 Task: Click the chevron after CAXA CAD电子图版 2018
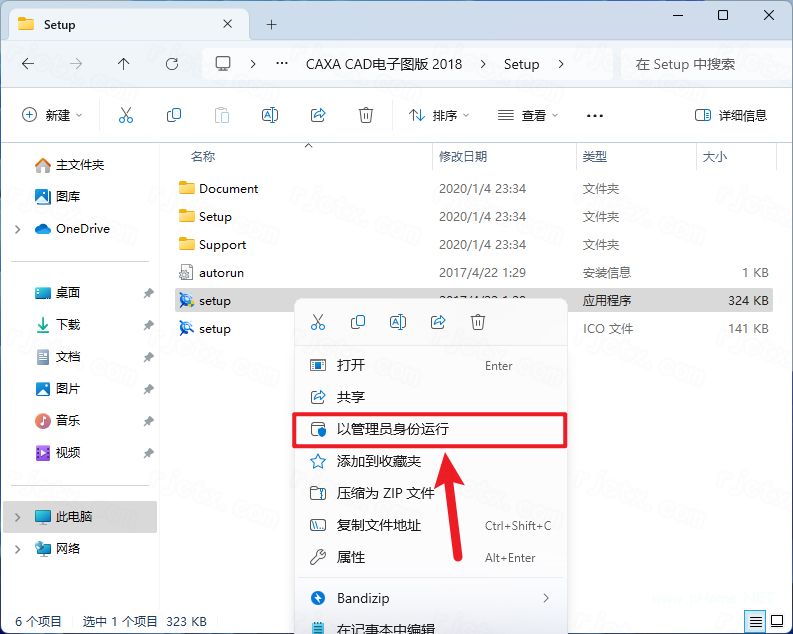[x=483, y=64]
